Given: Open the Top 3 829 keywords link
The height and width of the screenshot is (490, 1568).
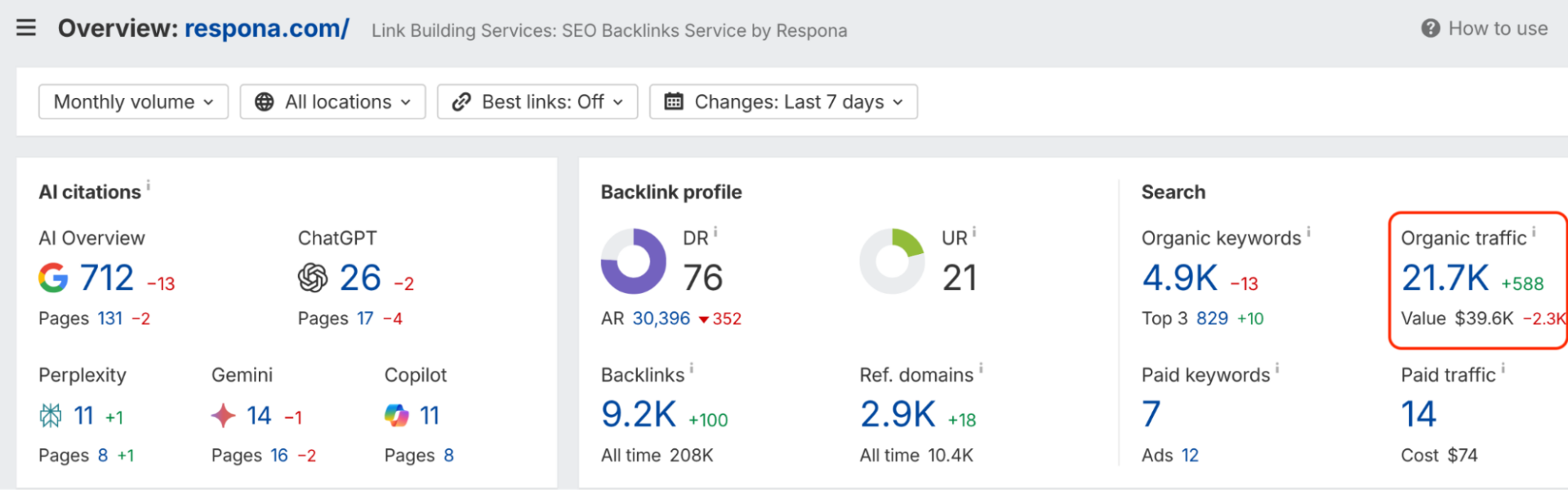Looking at the screenshot, I should pos(1212,318).
